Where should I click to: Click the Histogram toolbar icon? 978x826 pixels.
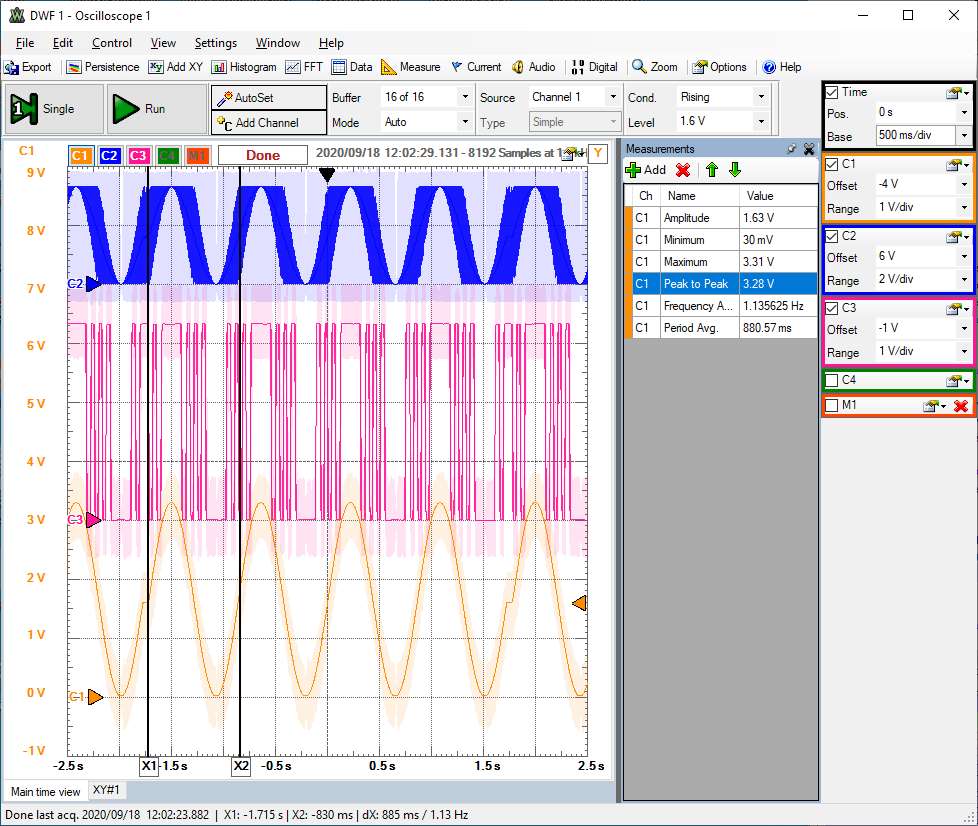[243, 67]
